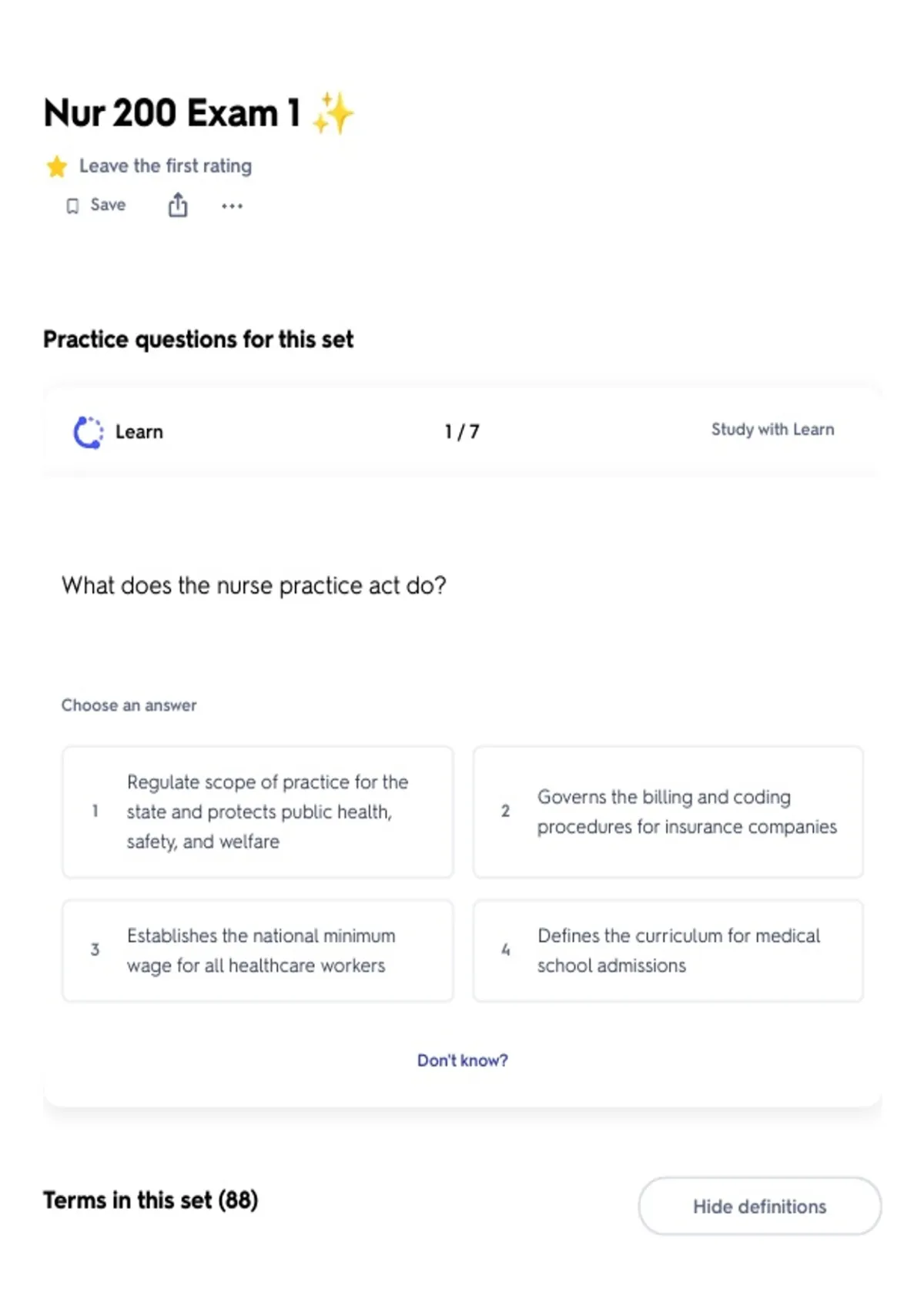The image size is (924, 1309).
Task: Select answer 2 about billing and coding
Action: coord(668,812)
